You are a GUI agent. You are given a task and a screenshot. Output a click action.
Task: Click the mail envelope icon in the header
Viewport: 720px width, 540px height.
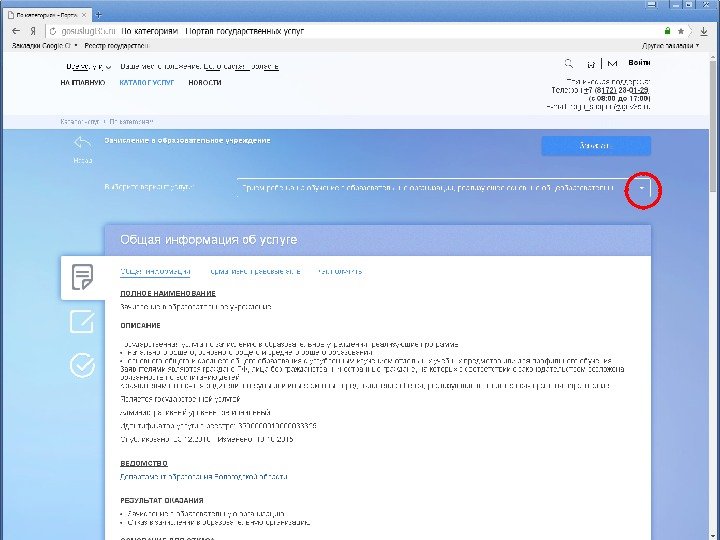click(x=612, y=63)
